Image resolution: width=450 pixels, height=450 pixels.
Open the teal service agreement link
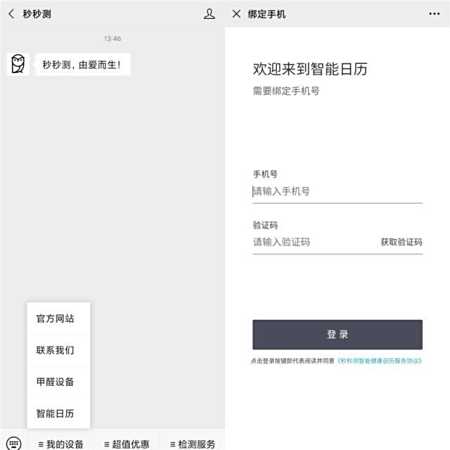(380, 361)
